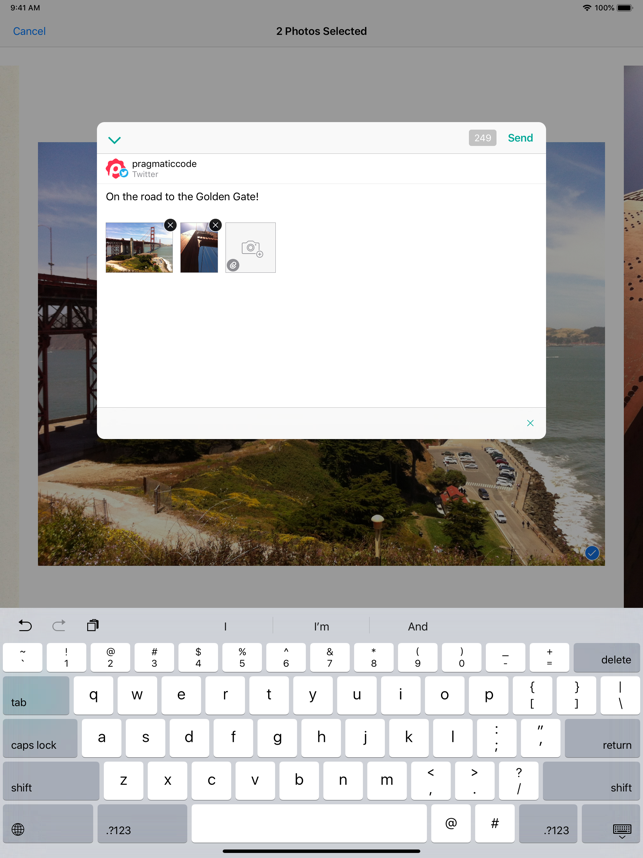Send the tweet
Image resolution: width=643 pixels, height=858 pixels.
tap(520, 138)
